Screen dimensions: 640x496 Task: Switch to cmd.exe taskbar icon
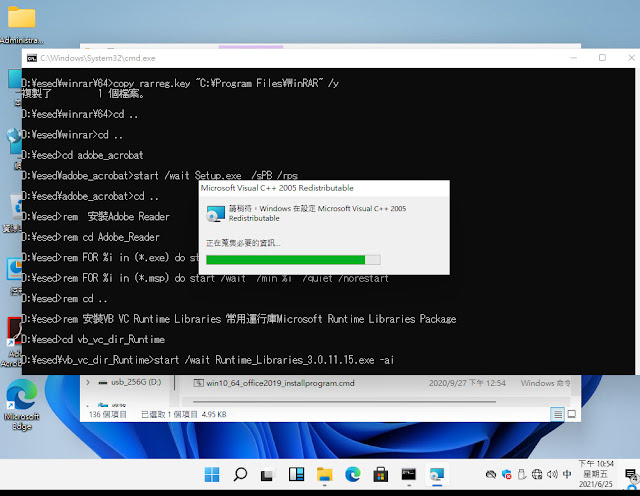pyautogui.click(x=409, y=474)
